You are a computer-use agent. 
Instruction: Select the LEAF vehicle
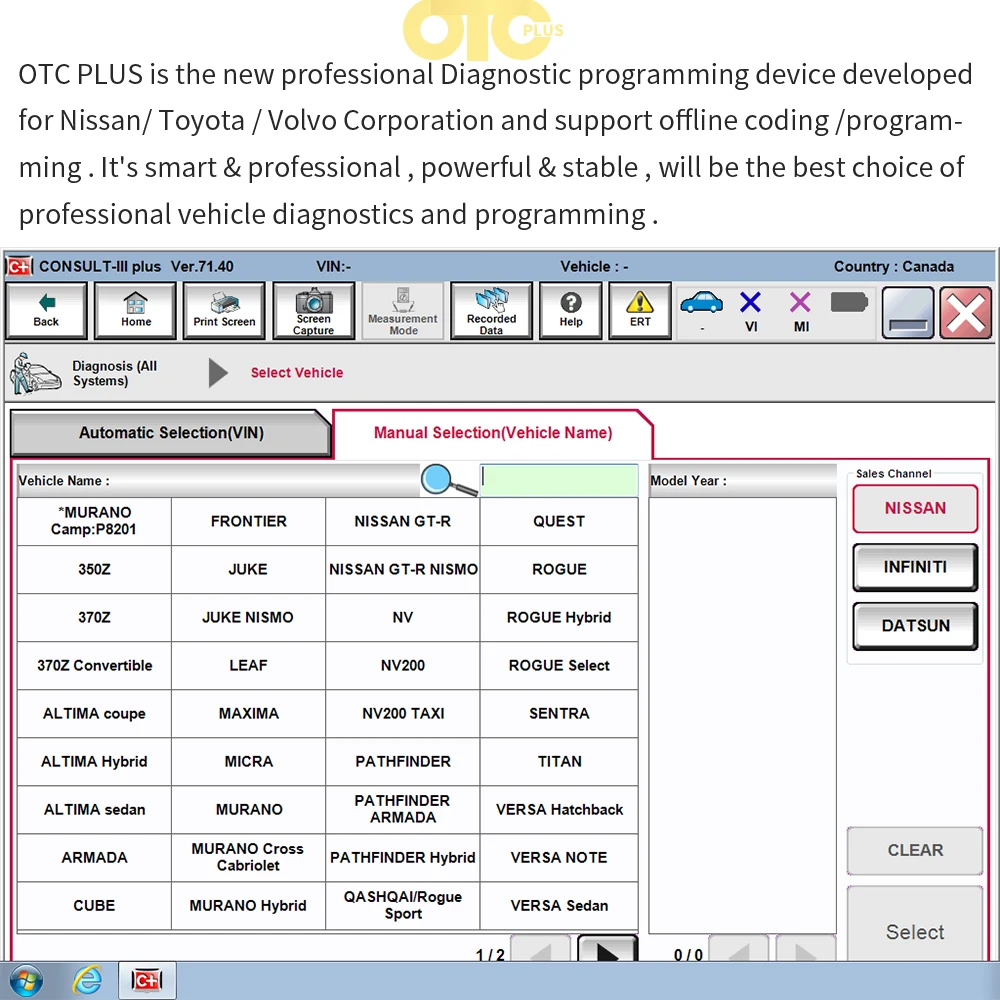(x=248, y=665)
